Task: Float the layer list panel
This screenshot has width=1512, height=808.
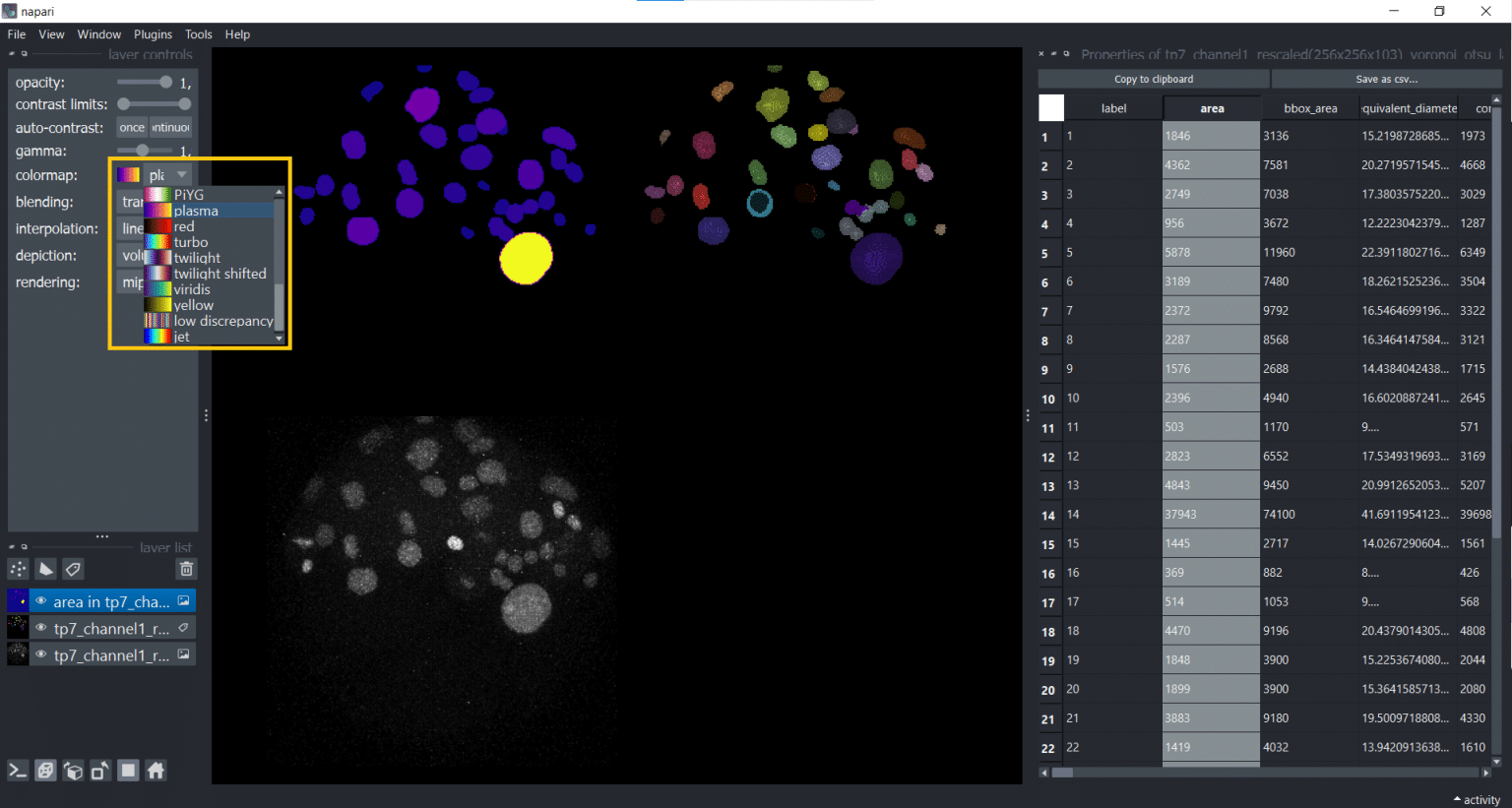Action: point(24,547)
